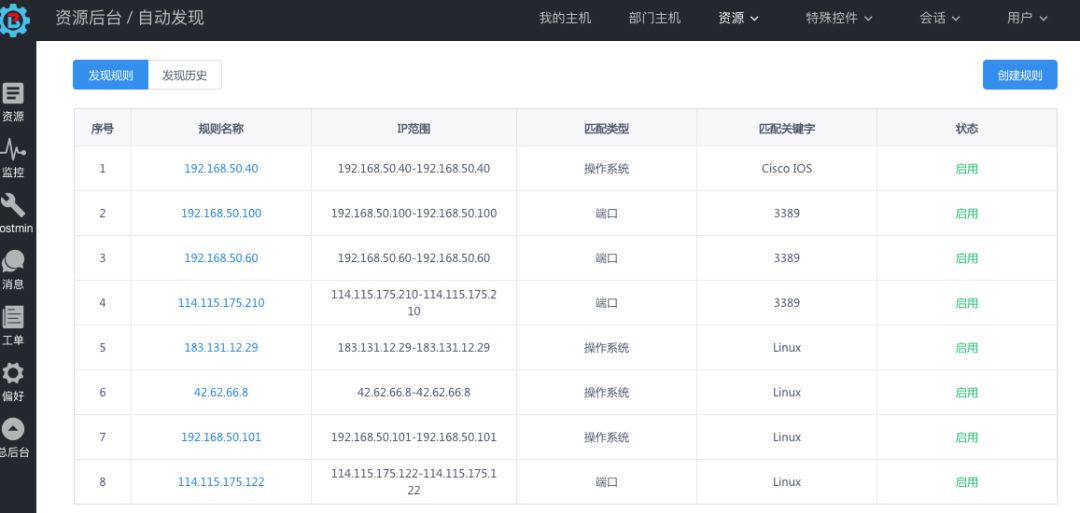
Task: Open the 偏好 preferences gear icon
Action: (x=13, y=374)
